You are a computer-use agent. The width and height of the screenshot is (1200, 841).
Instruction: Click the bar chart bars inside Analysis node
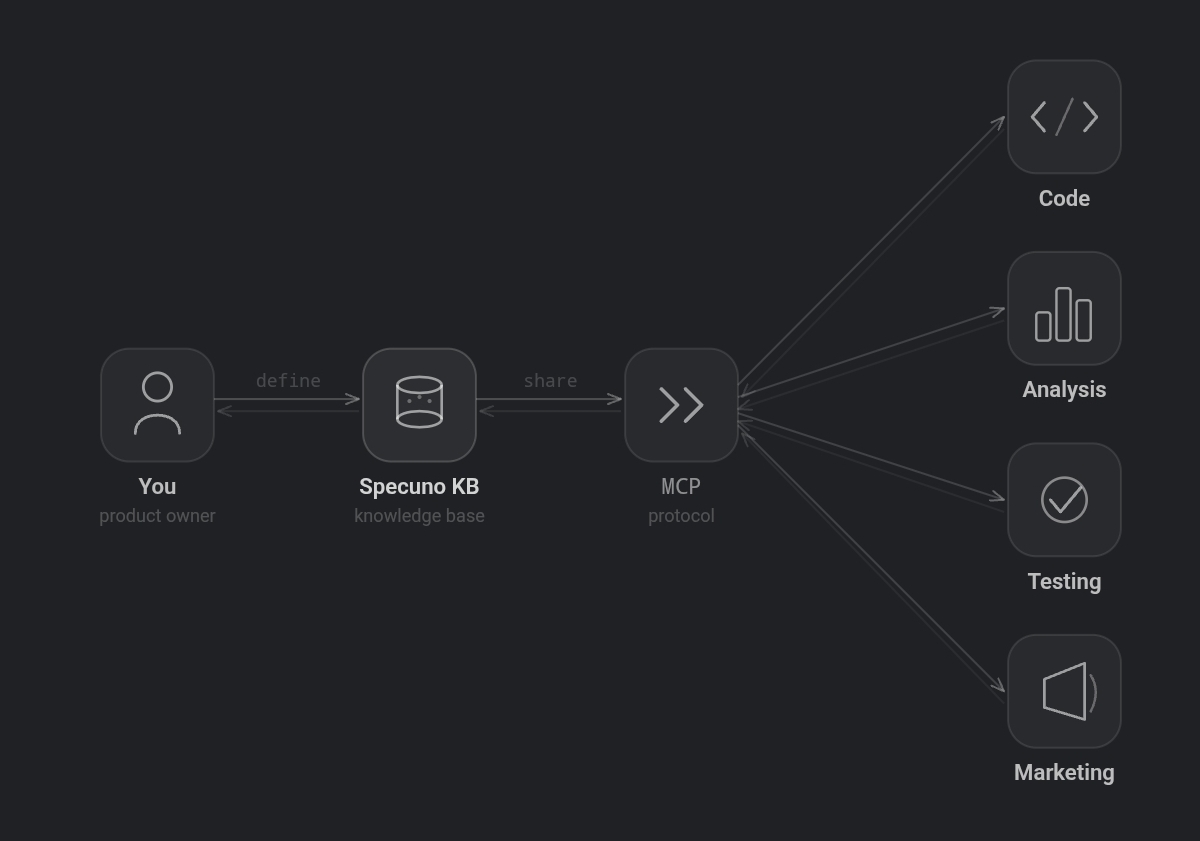[1064, 308]
